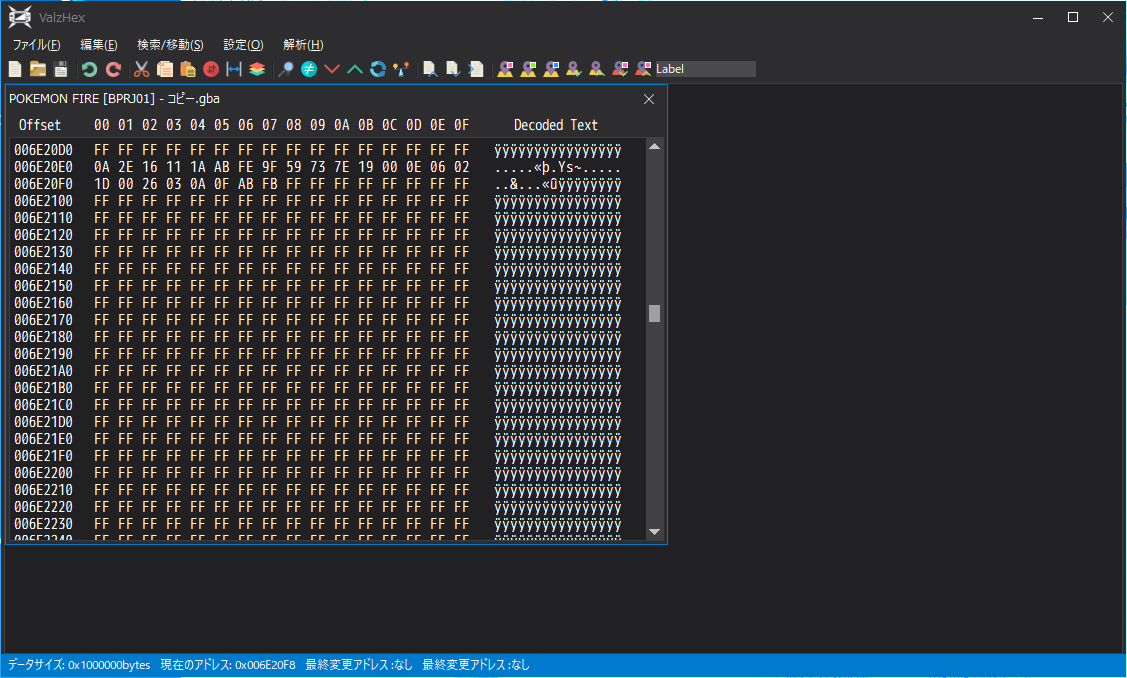Click the vertical scrollbar thumb
The height and width of the screenshot is (678, 1127).
click(654, 313)
